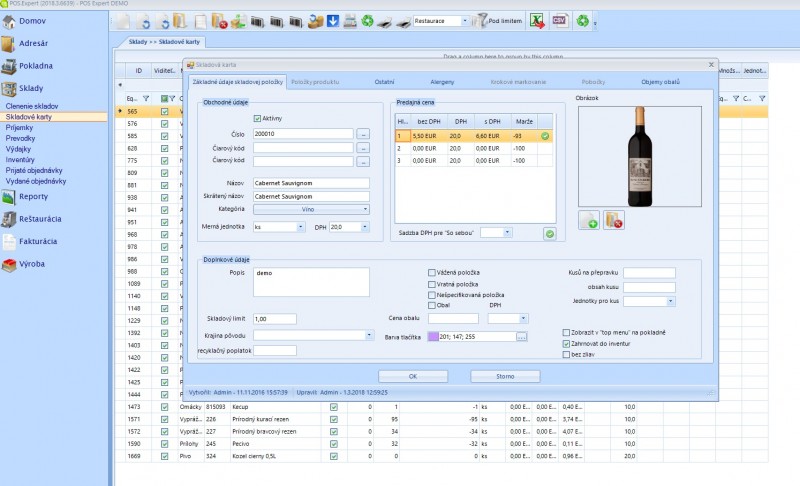
Task: Enable the Vážená položka checkbox
Action: pyautogui.click(x=432, y=272)
